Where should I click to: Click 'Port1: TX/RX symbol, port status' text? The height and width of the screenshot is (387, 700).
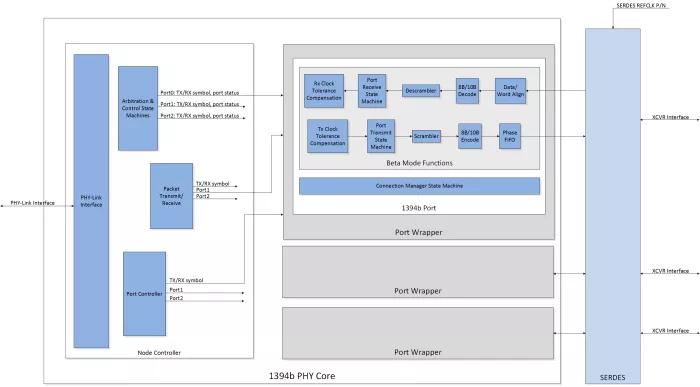pos(200,104)
